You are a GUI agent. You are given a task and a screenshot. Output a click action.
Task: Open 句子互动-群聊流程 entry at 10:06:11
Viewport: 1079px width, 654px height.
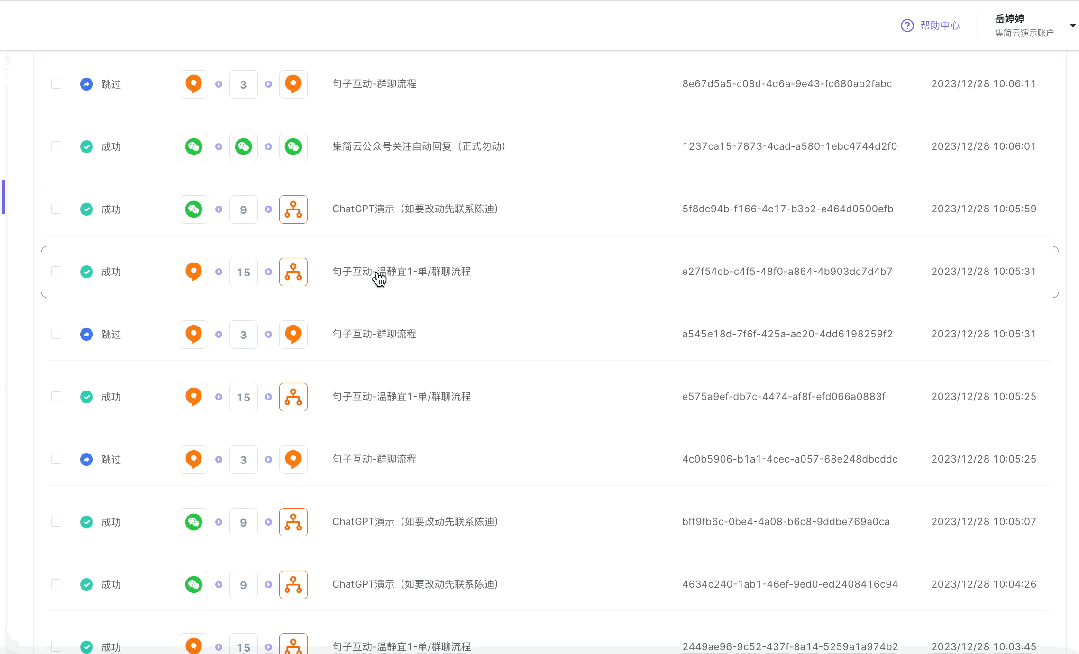tap(374, 83)
